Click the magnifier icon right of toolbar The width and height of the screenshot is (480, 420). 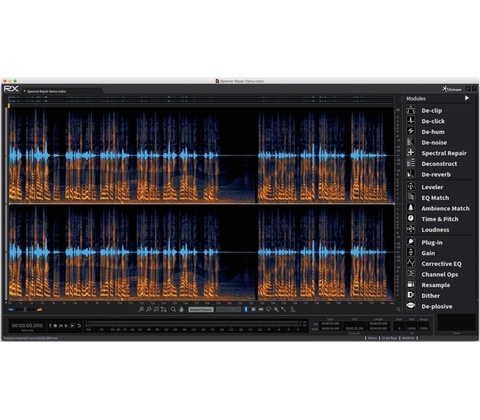point(398,309)
